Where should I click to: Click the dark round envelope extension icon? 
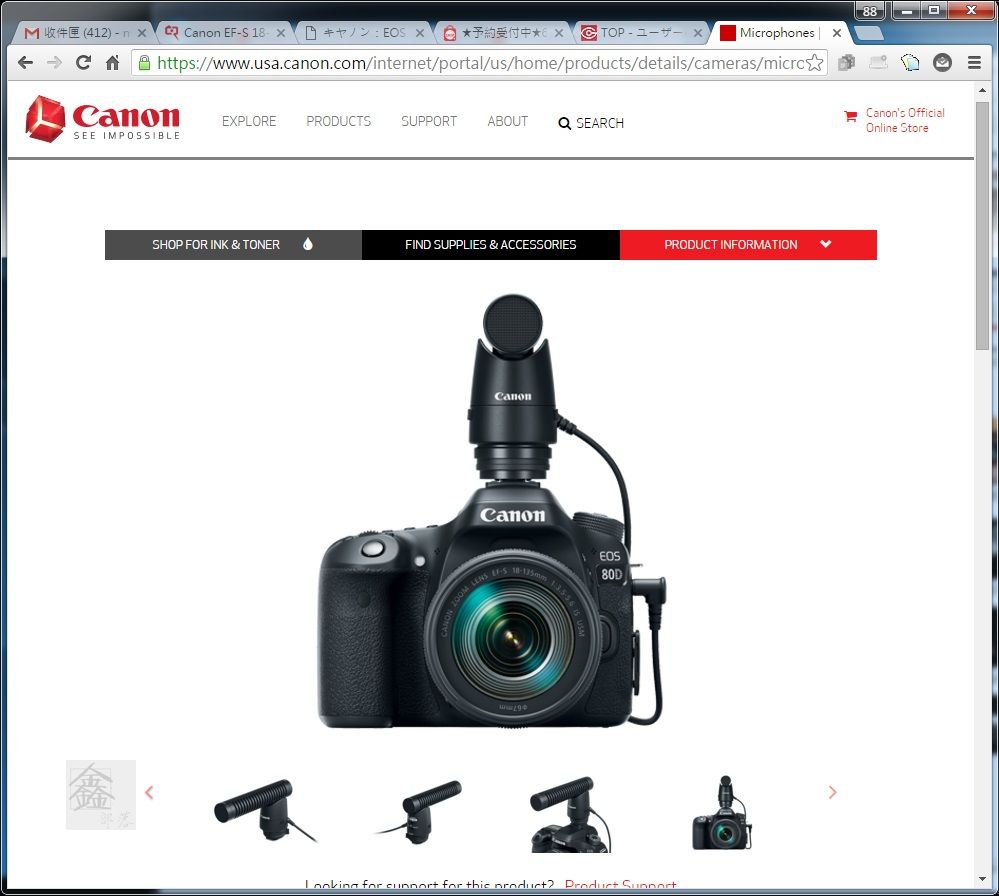click(x=942, y=62)
